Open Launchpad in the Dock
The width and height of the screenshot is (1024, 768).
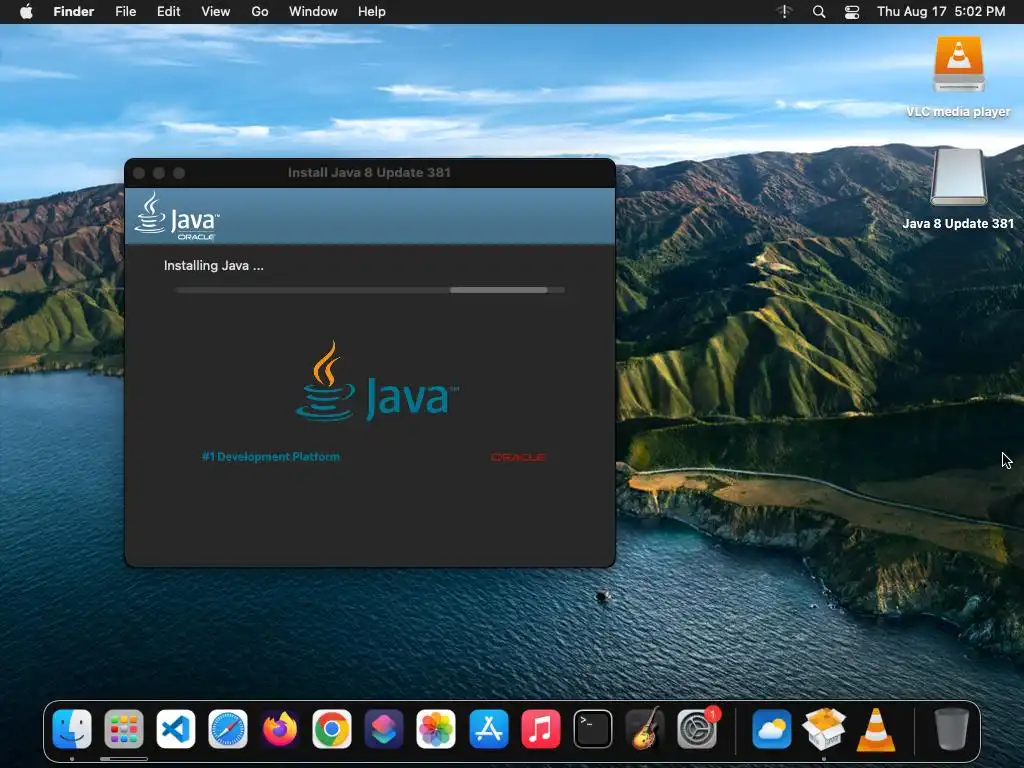click(x=123, y=729)
